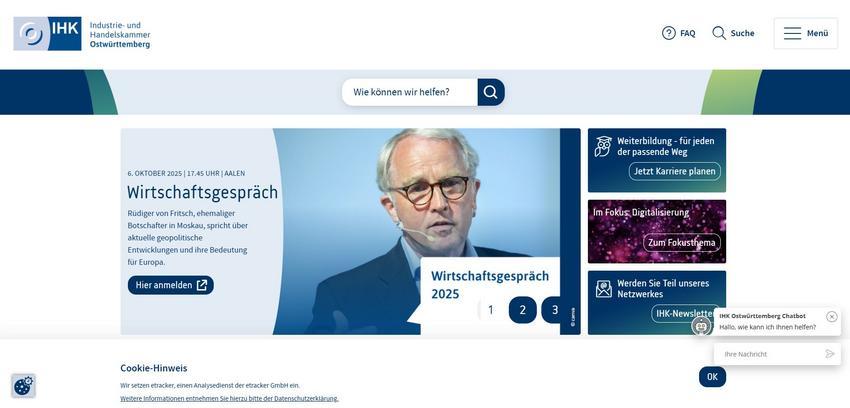
Task: Click the IHK Ostwürttemberg logo
Action: point(82,34)
